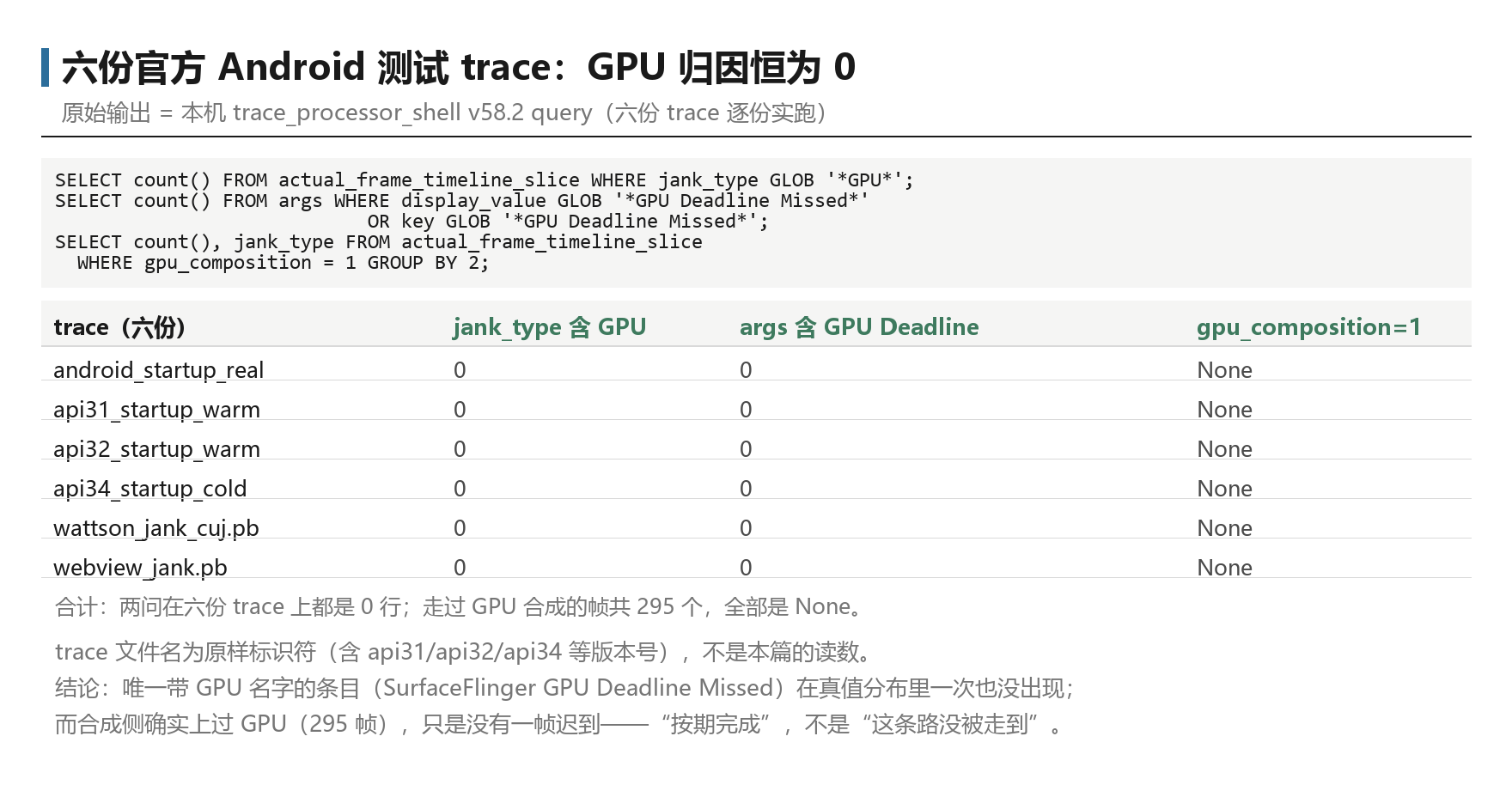Click the subtitle mentioning trace_processor_shell v58.2
This screenshot has width=1512, height=785.
click(x=443, y=113)
